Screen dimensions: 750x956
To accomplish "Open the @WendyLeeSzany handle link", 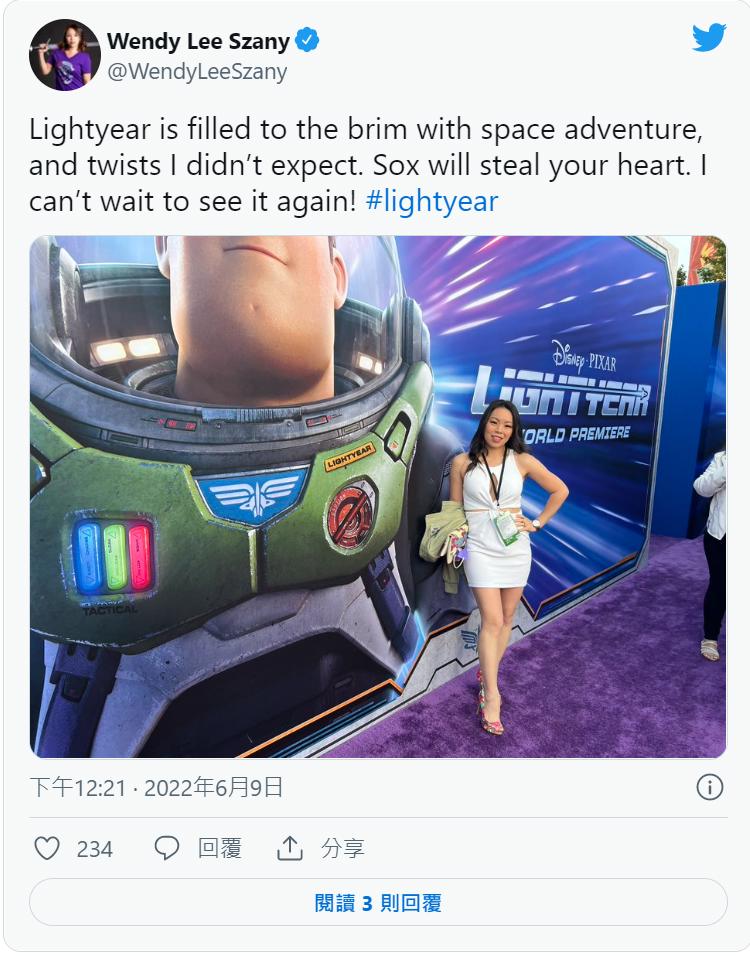I will pos(197,72).
